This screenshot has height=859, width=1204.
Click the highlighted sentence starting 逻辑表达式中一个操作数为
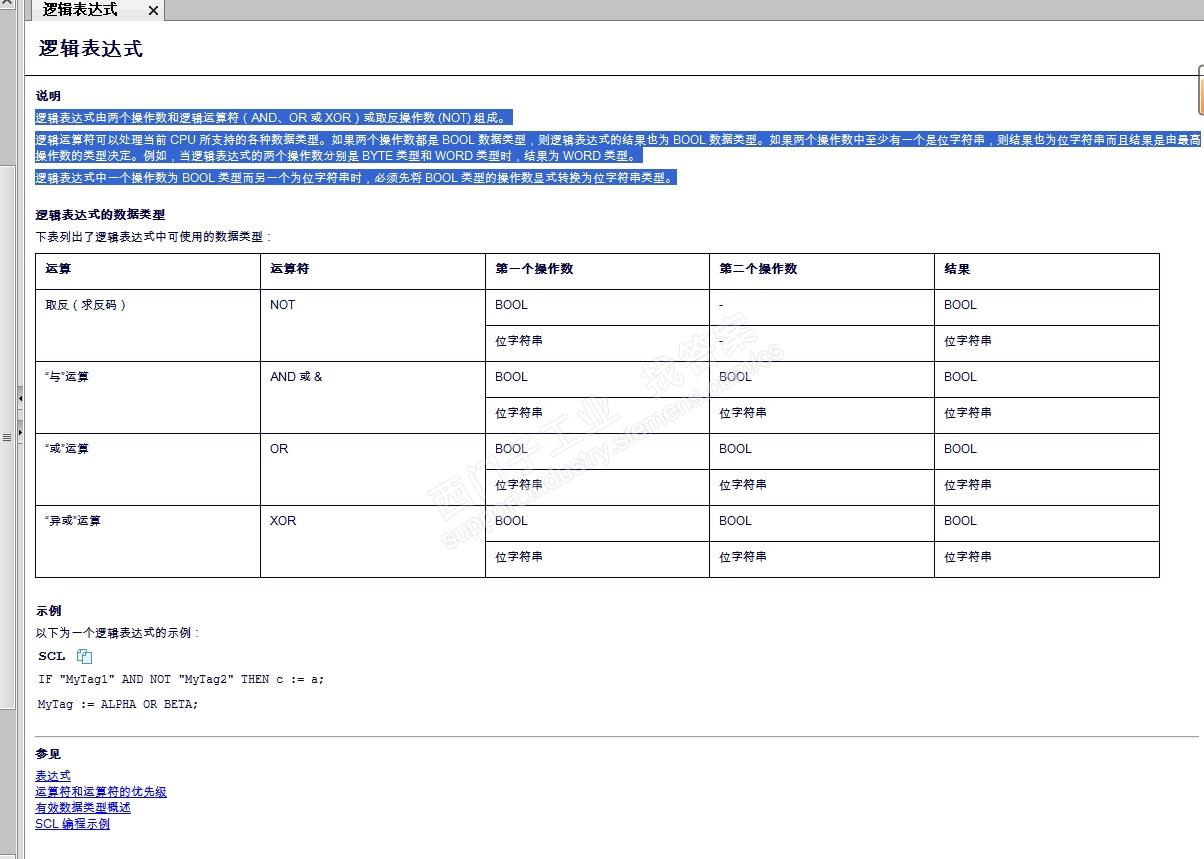357,178
